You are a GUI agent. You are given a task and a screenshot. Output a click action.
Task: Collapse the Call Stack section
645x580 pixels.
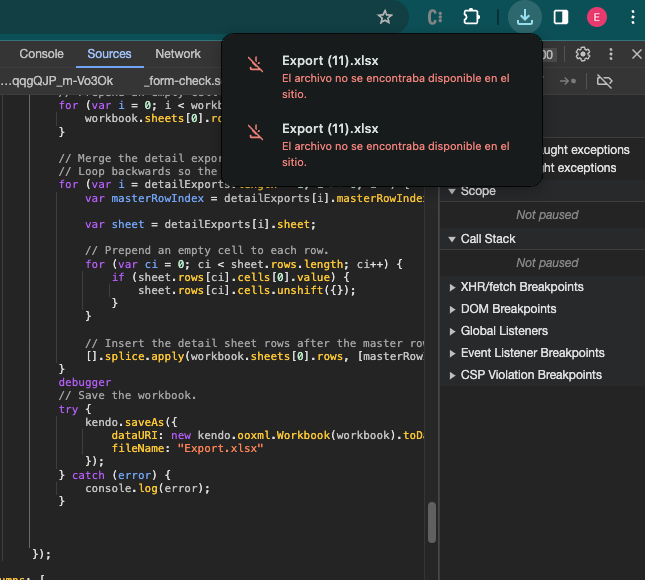[x=487, y=239]
